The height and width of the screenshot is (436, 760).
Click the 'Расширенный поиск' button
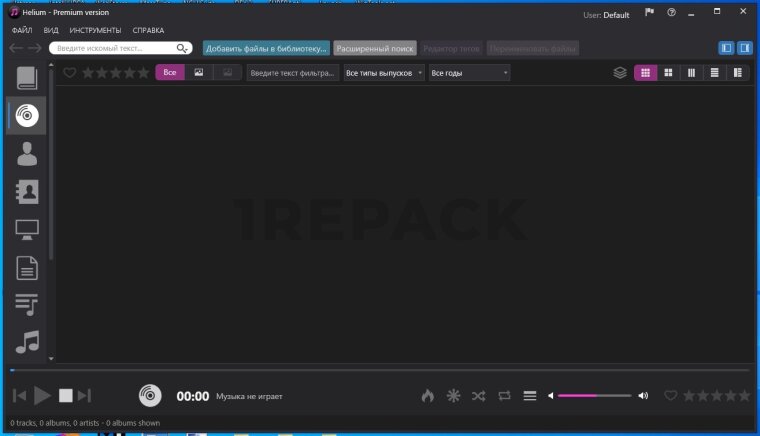tap(374, 48)
